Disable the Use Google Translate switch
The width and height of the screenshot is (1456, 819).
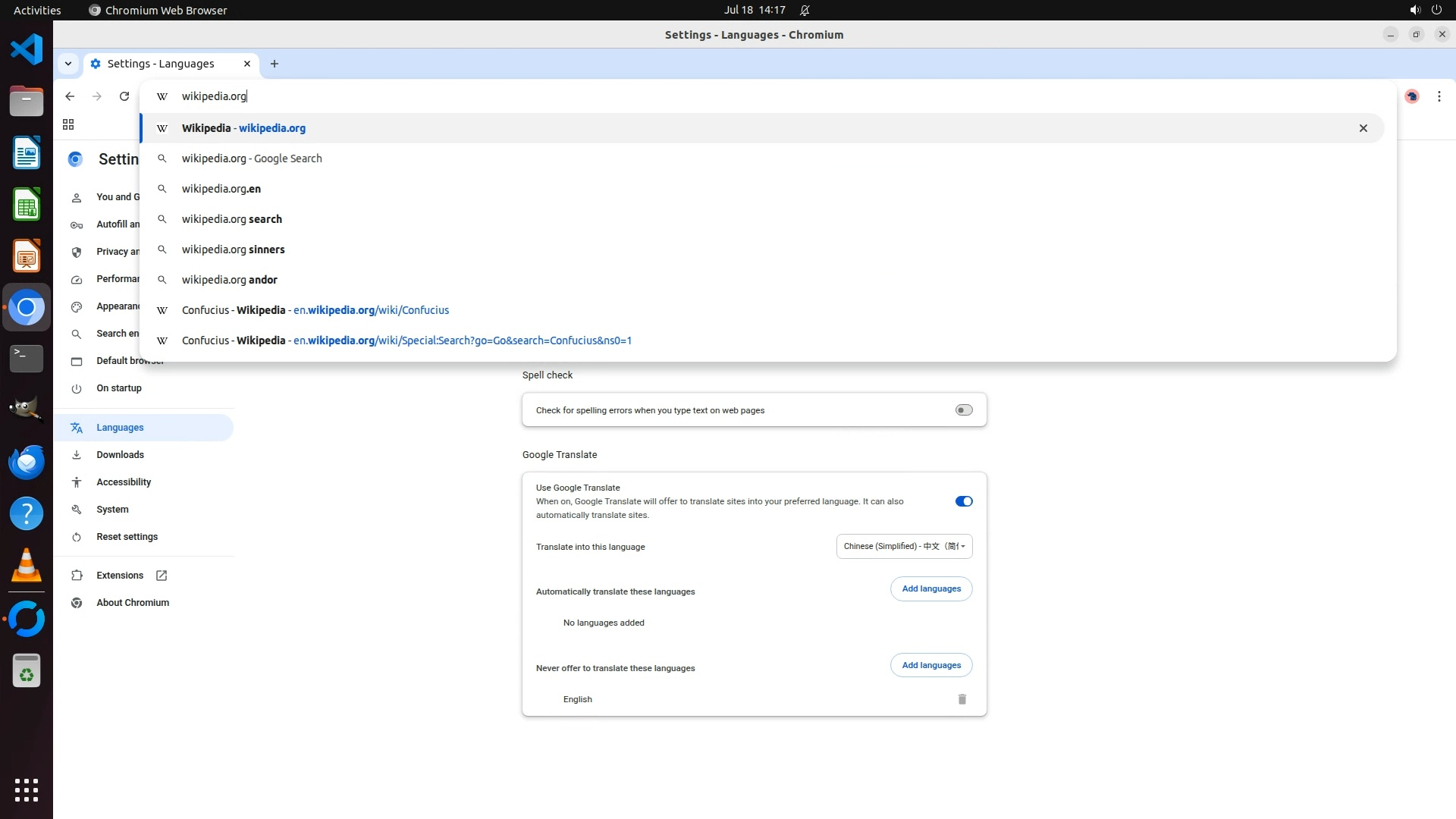click(963, 501)
